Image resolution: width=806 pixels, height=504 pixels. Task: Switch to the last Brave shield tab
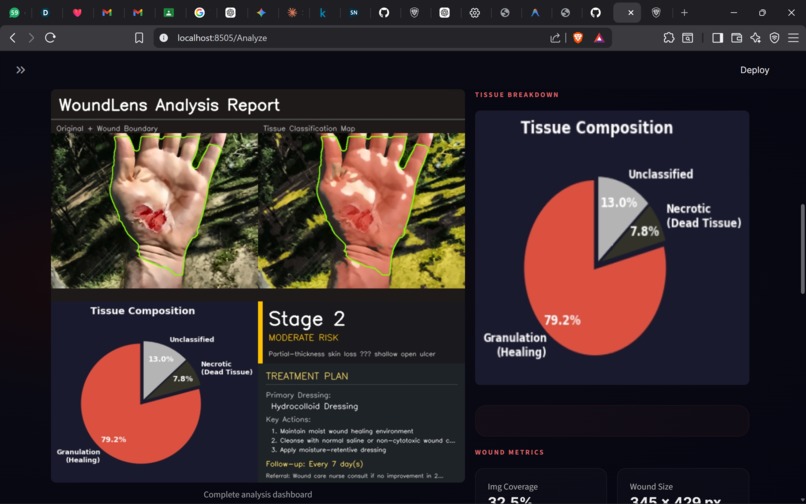[x=656, y=13]
